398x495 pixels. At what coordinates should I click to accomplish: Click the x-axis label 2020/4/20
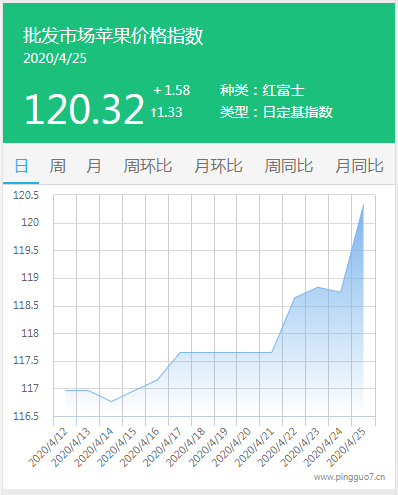click(232, 447)
